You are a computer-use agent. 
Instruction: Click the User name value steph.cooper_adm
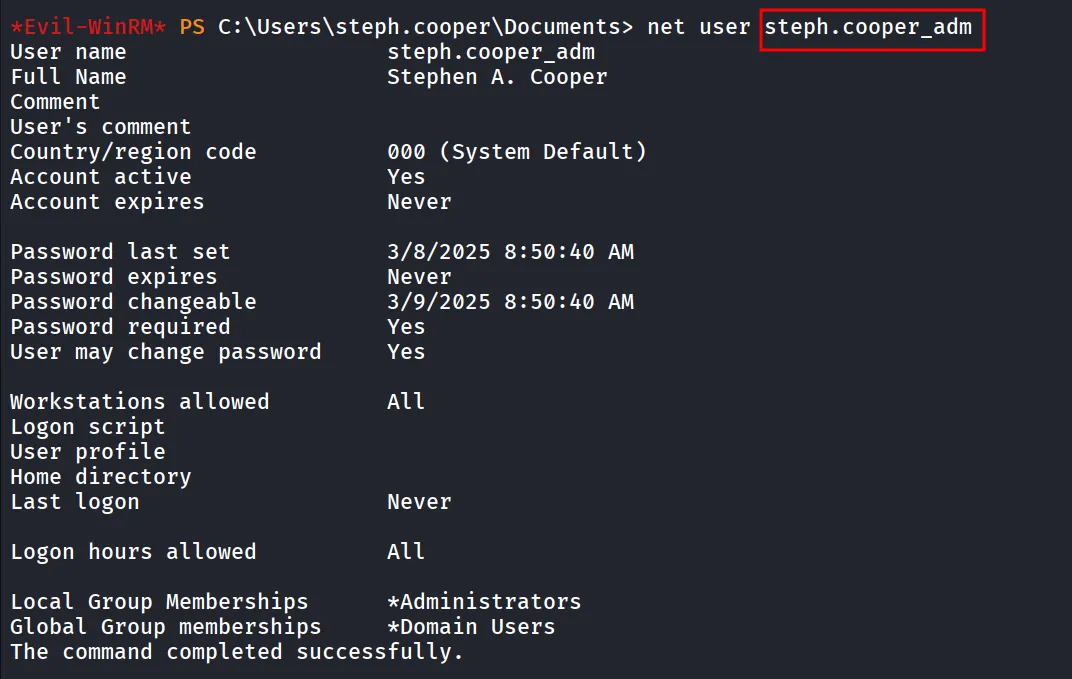coord(491,52)
